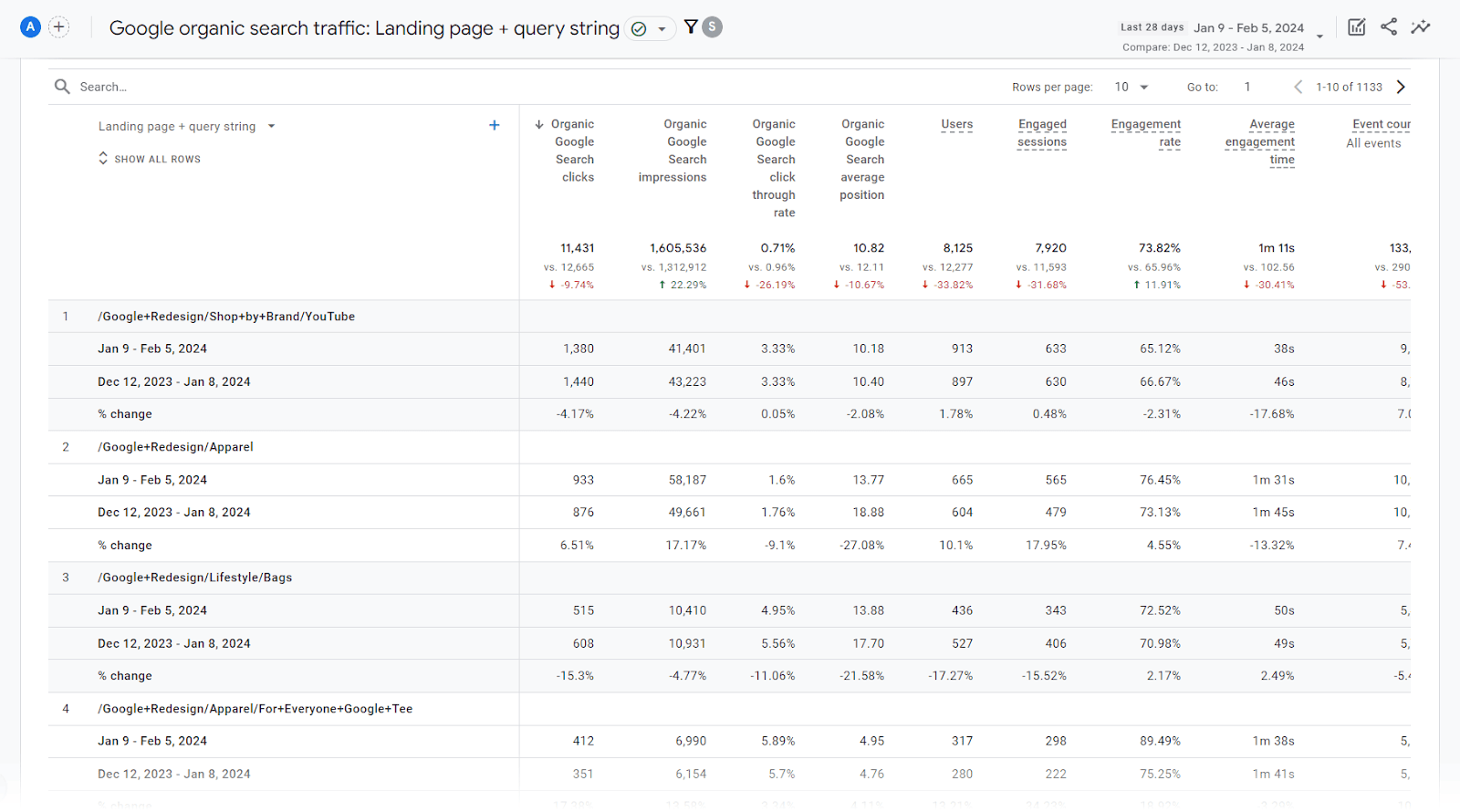Click the -15.3% clicks change for Bags

coord(575,676)
